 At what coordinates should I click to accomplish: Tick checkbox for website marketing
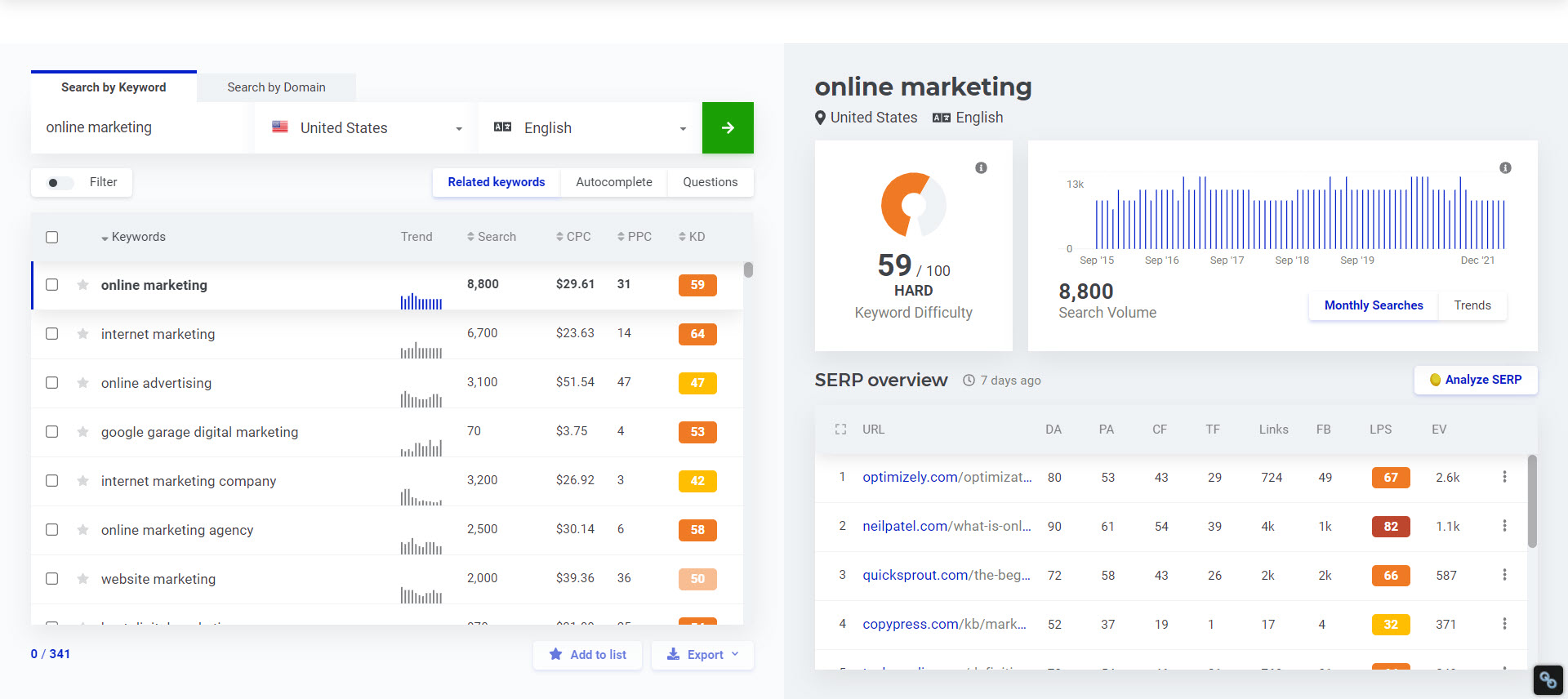pyautogui.click(x=52, y=579)
